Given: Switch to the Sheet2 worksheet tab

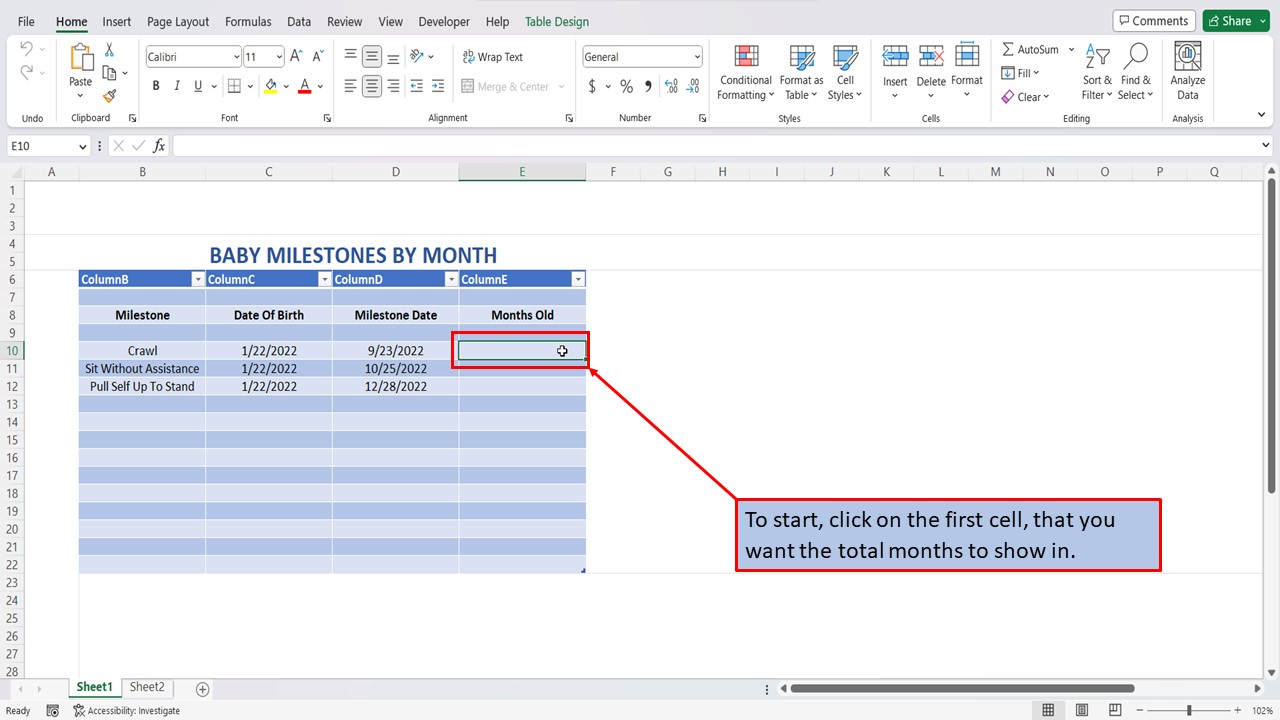Looking at the screenshot, I should [x=147, y=687].
